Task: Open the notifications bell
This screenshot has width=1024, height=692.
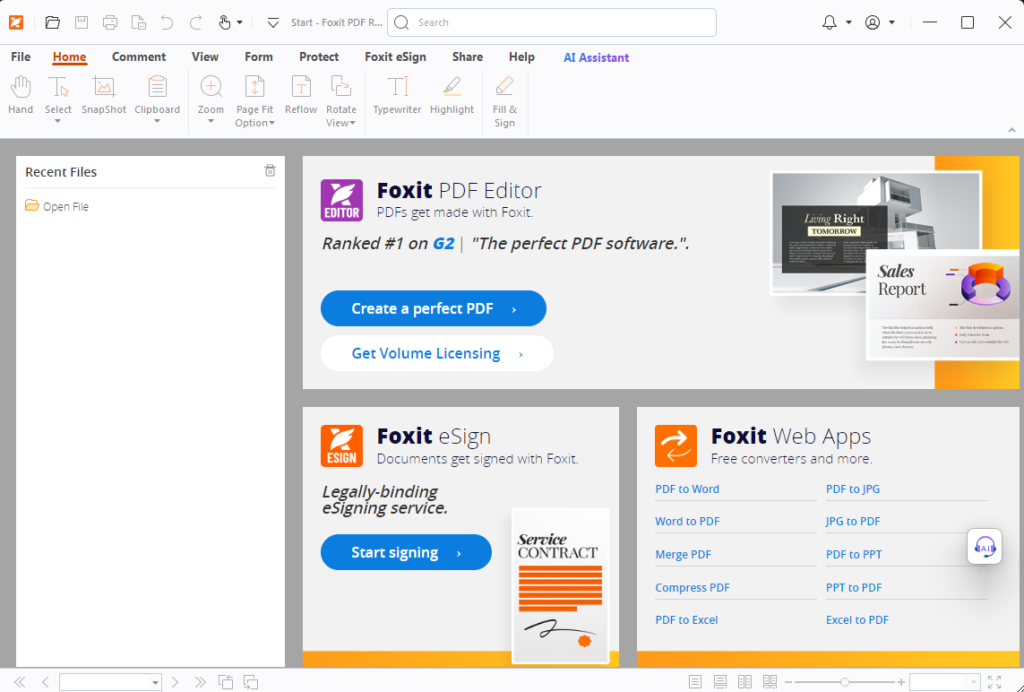Action: (x=829, y=22)
